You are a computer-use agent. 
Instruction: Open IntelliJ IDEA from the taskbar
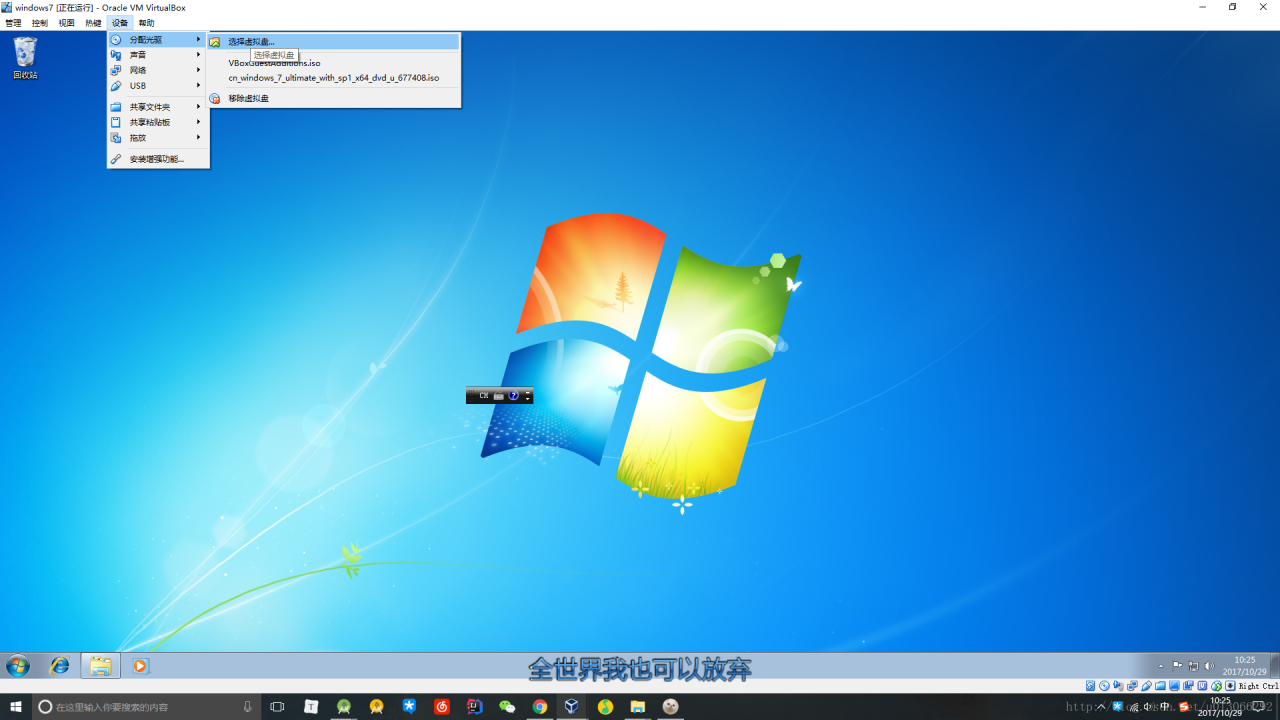click(x=475, y=707)
